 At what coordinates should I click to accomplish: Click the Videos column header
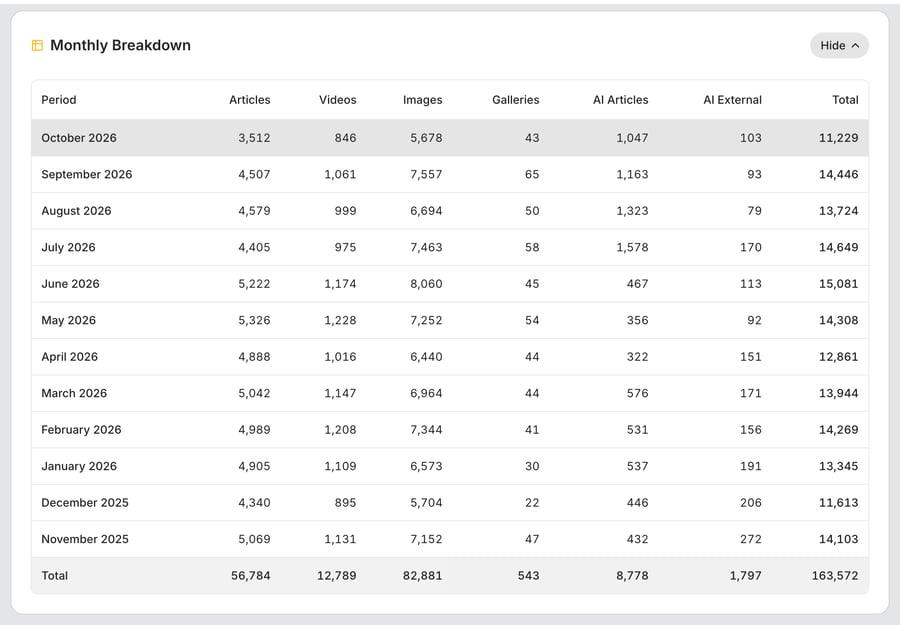pos(338,100)
